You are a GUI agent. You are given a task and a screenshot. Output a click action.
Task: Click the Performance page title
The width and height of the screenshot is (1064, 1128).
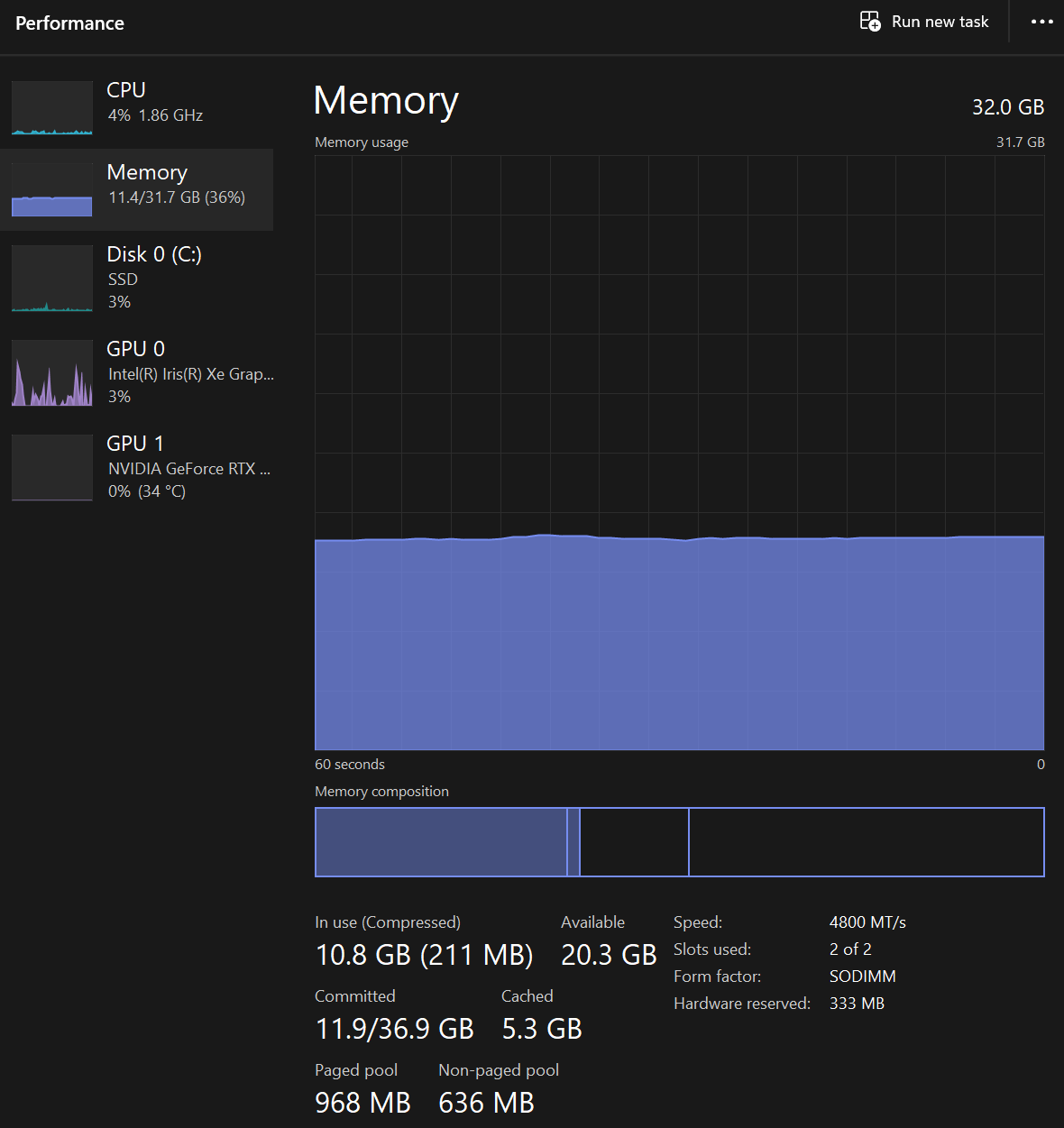[x=69, y=23]
